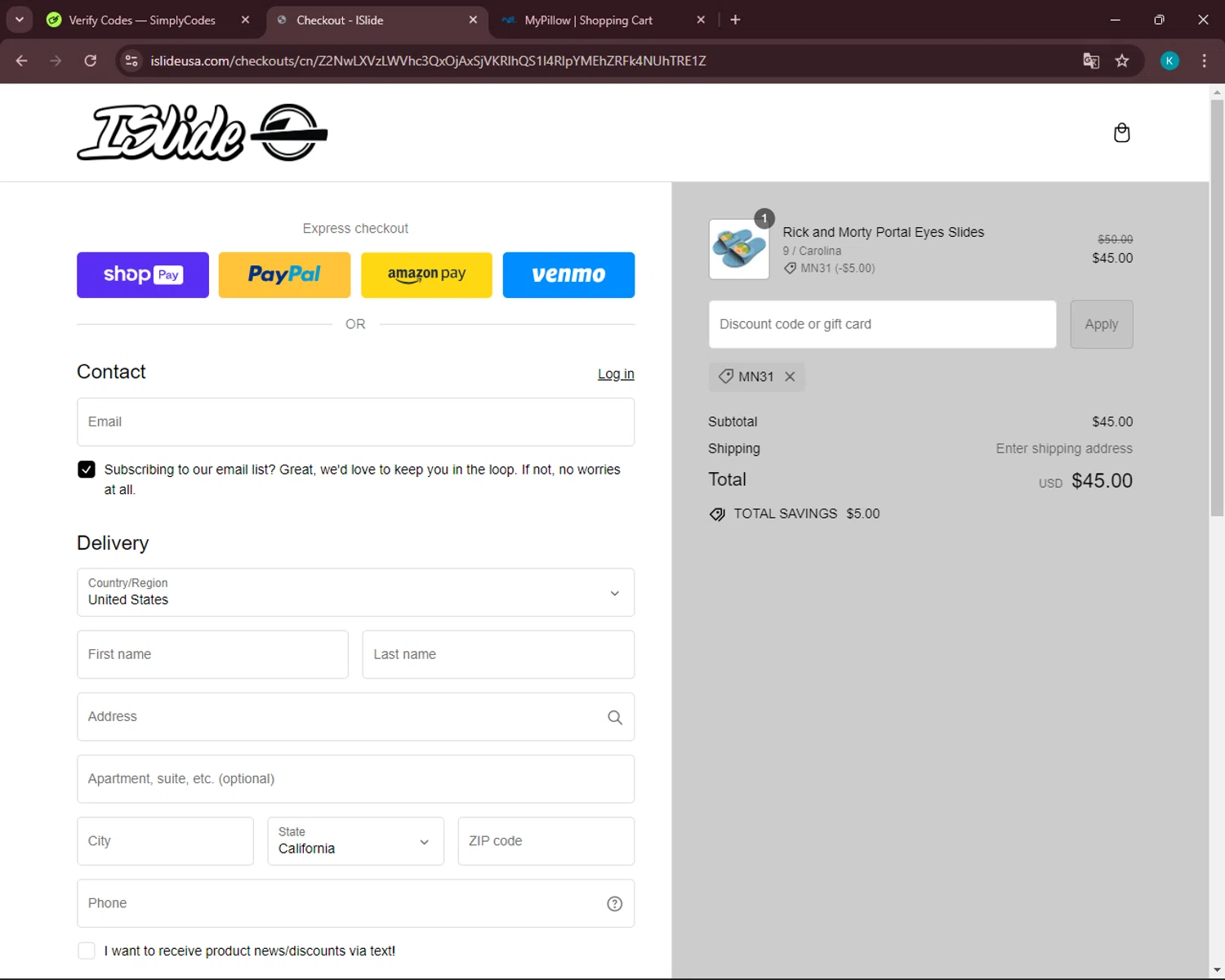Expand the Country/Region dropdown
1225x980 pixels.
tap(355, 592)
